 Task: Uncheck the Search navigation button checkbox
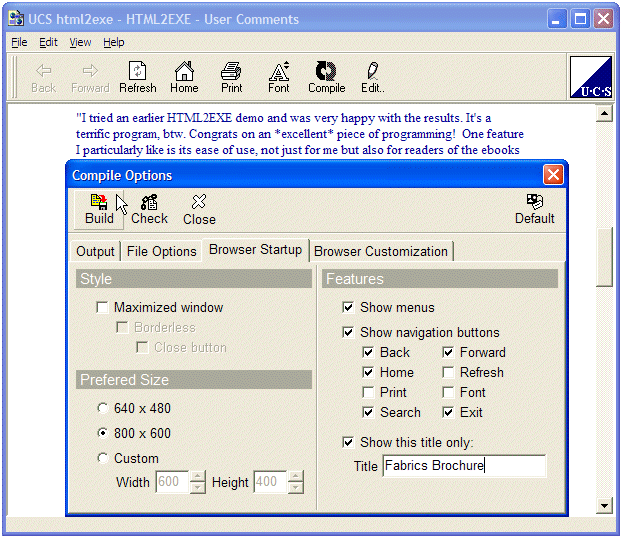[368, 412]
